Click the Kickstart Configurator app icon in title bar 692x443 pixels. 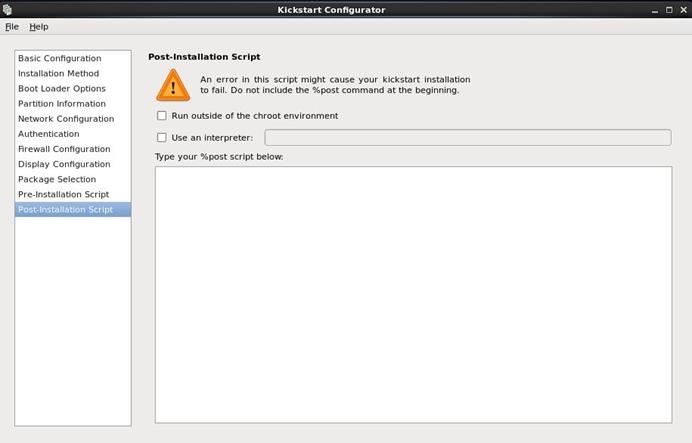click(x=7, y=9)
